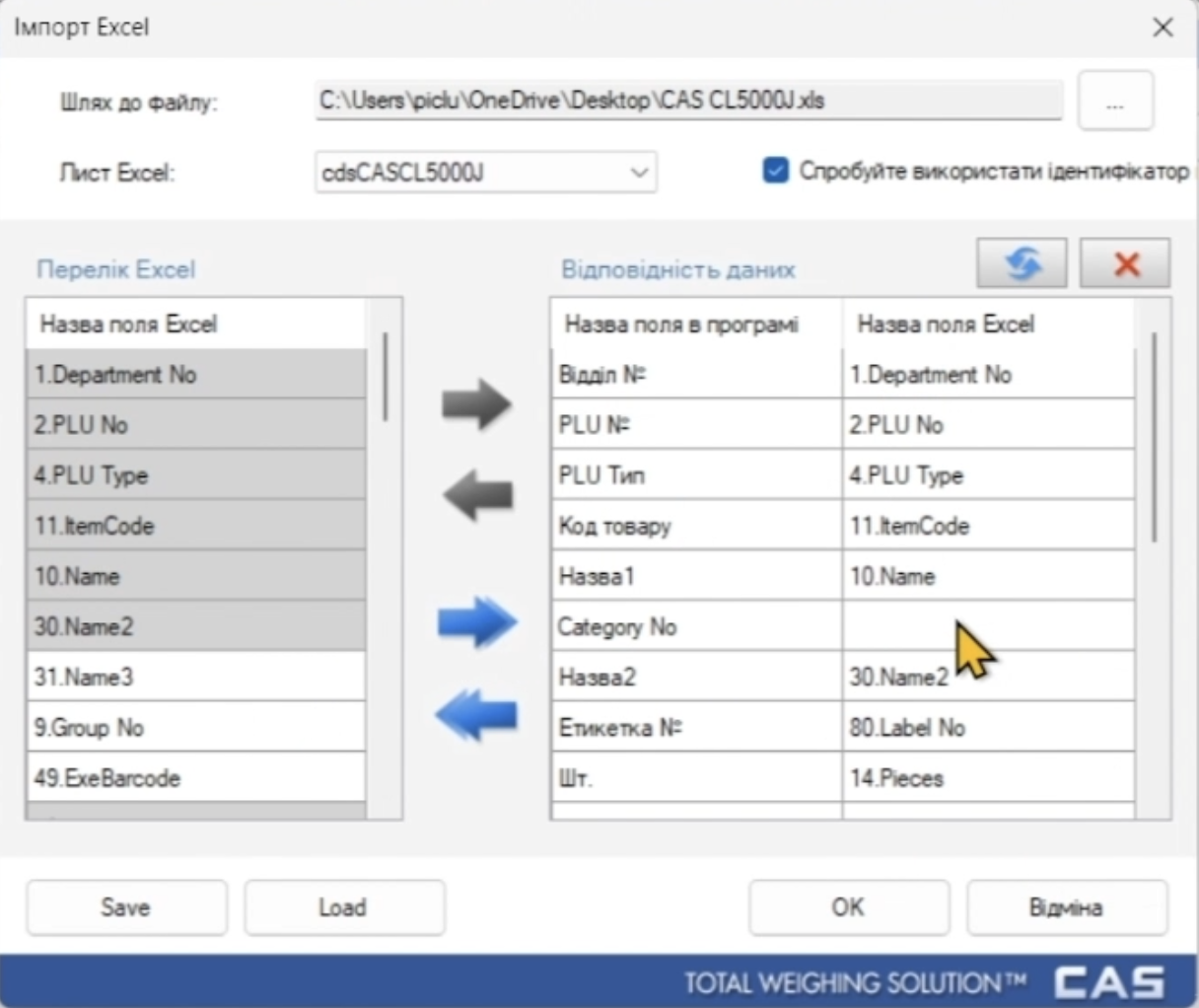Viewport: 1199px width, 1008px height.
Task: Click the blue left arrow icon
Action: coord(476,714)
